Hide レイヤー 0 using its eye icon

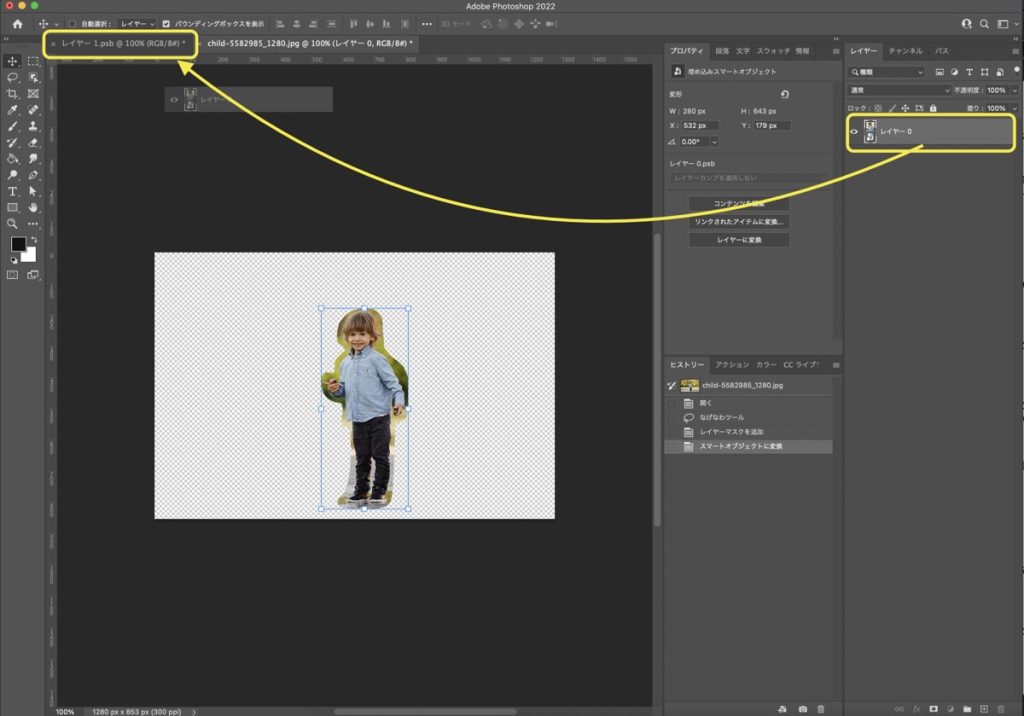tap(854, 131)
